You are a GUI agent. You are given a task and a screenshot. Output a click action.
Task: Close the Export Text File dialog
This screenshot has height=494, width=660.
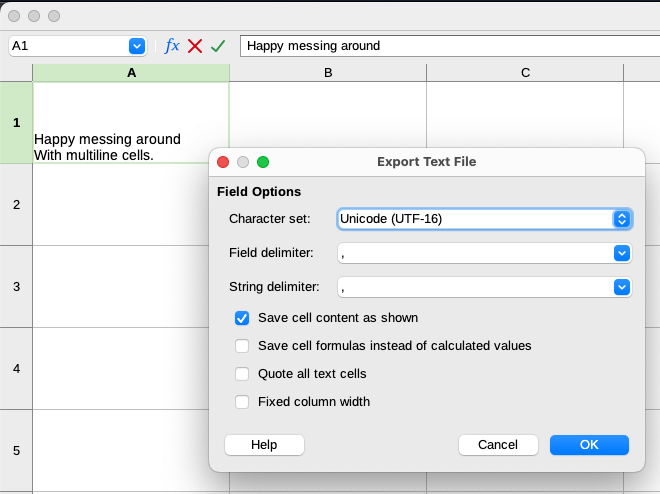[x=223, y=162]
